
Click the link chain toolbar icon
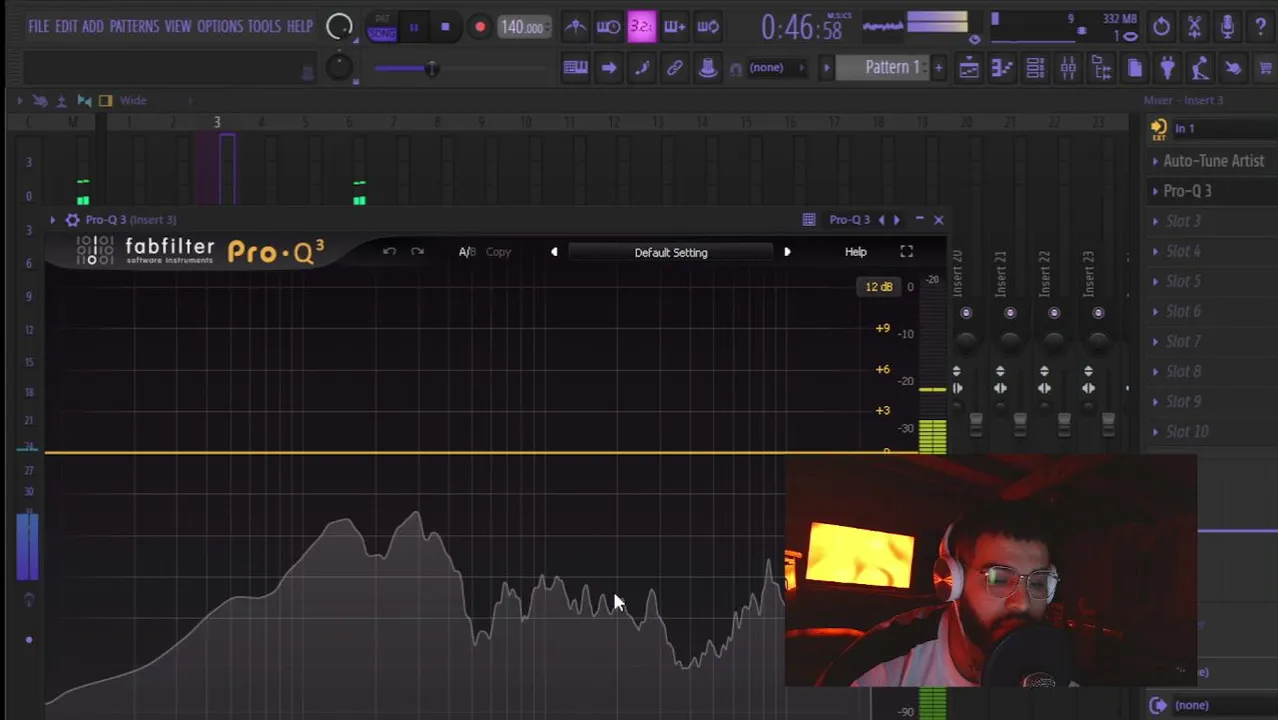tap(675, 68)
